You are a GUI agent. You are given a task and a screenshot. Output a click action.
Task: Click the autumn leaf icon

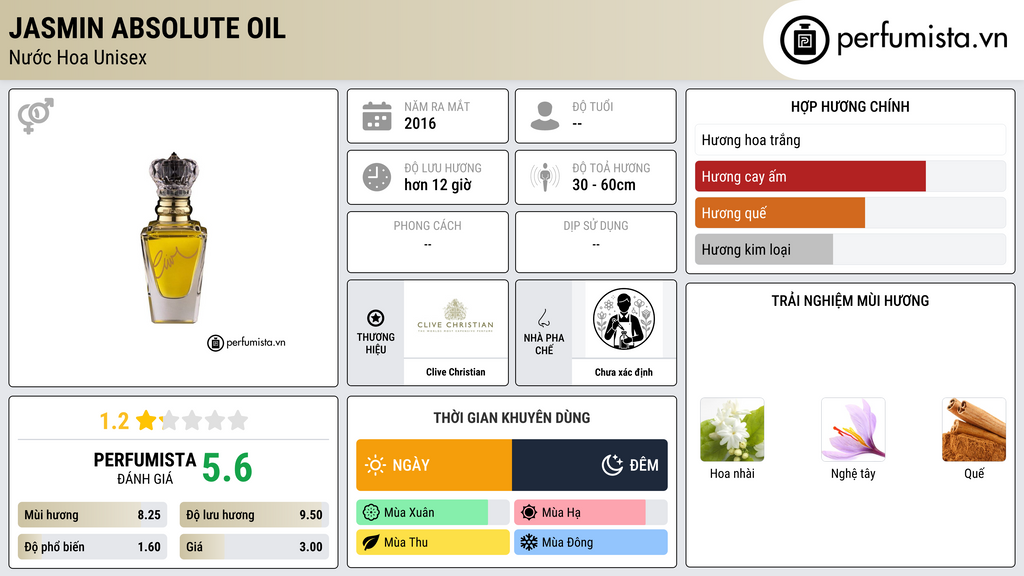tap(371, 542)
